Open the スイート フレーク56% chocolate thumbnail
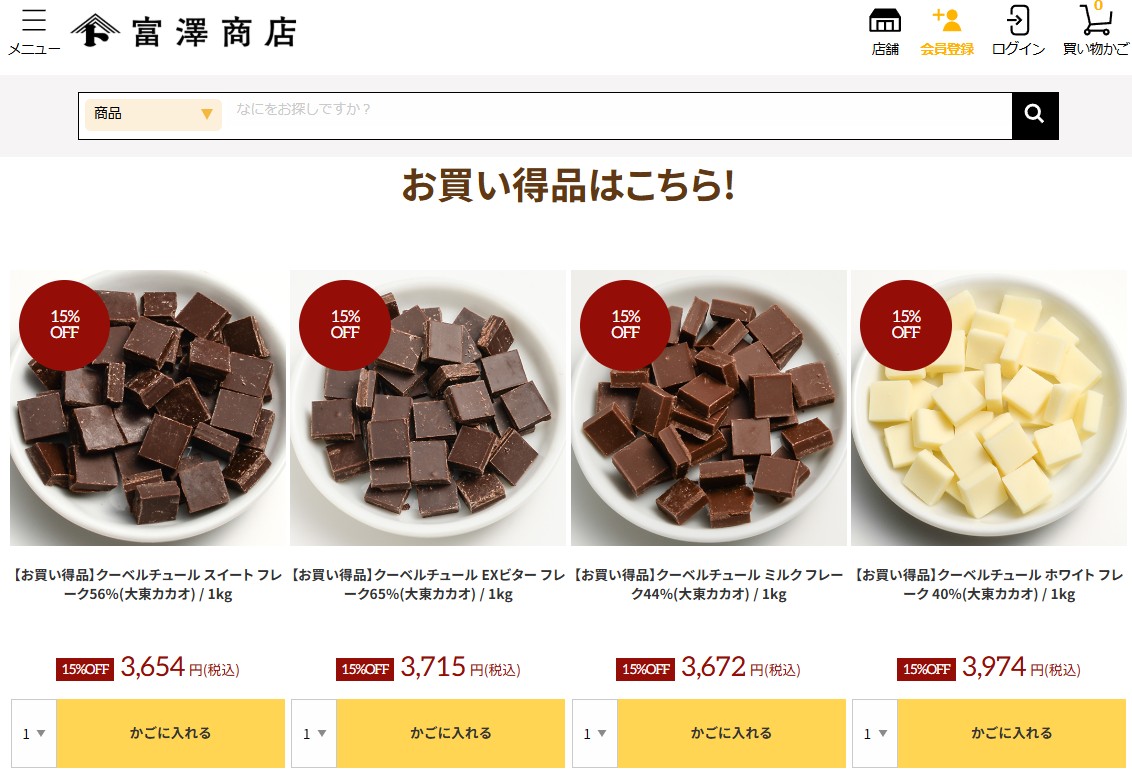 148,408
